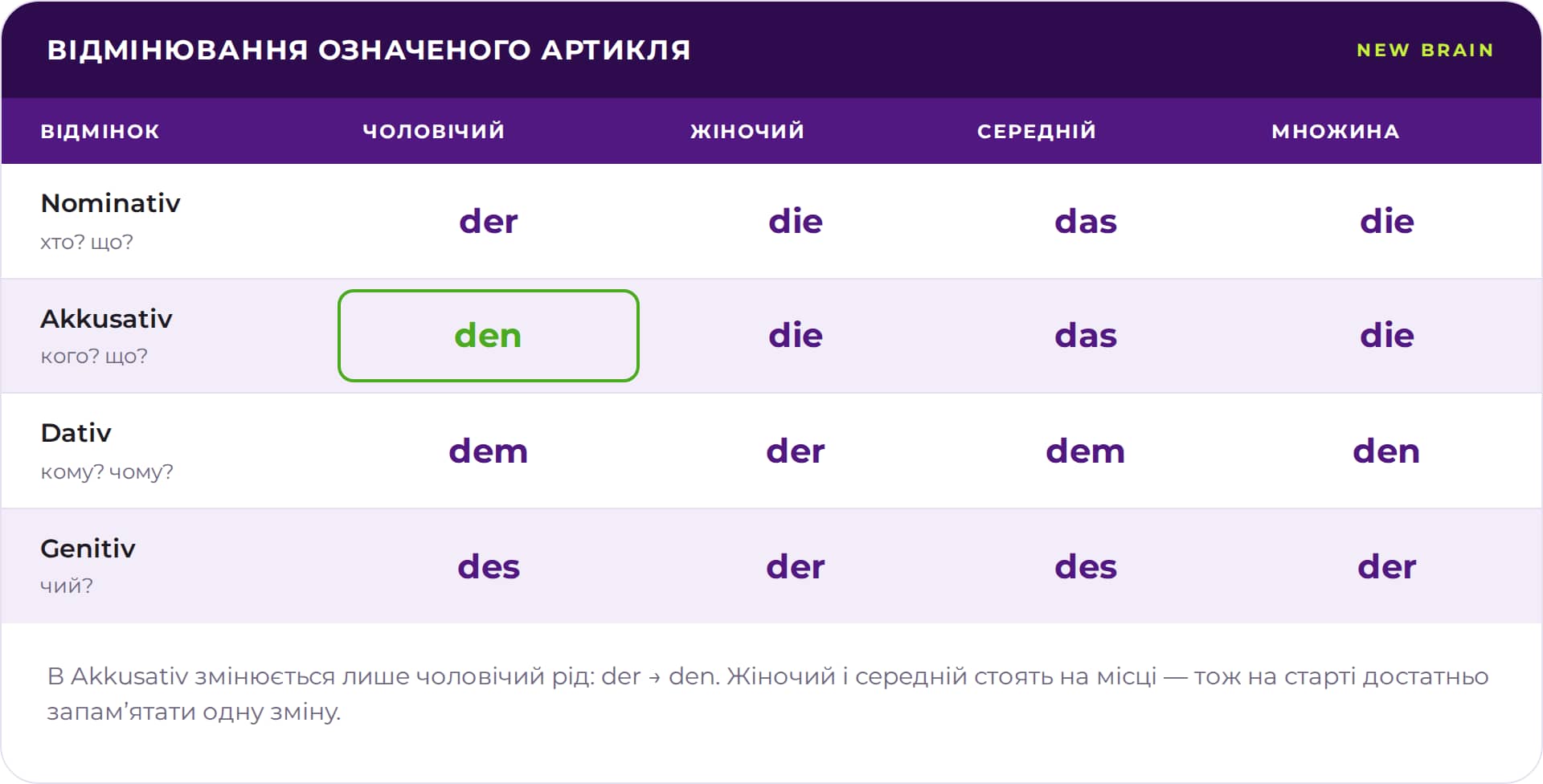Click 'des' in the Genitiv masculine cell
Viewport: 1543px width, 784px height.
point(489,566)
